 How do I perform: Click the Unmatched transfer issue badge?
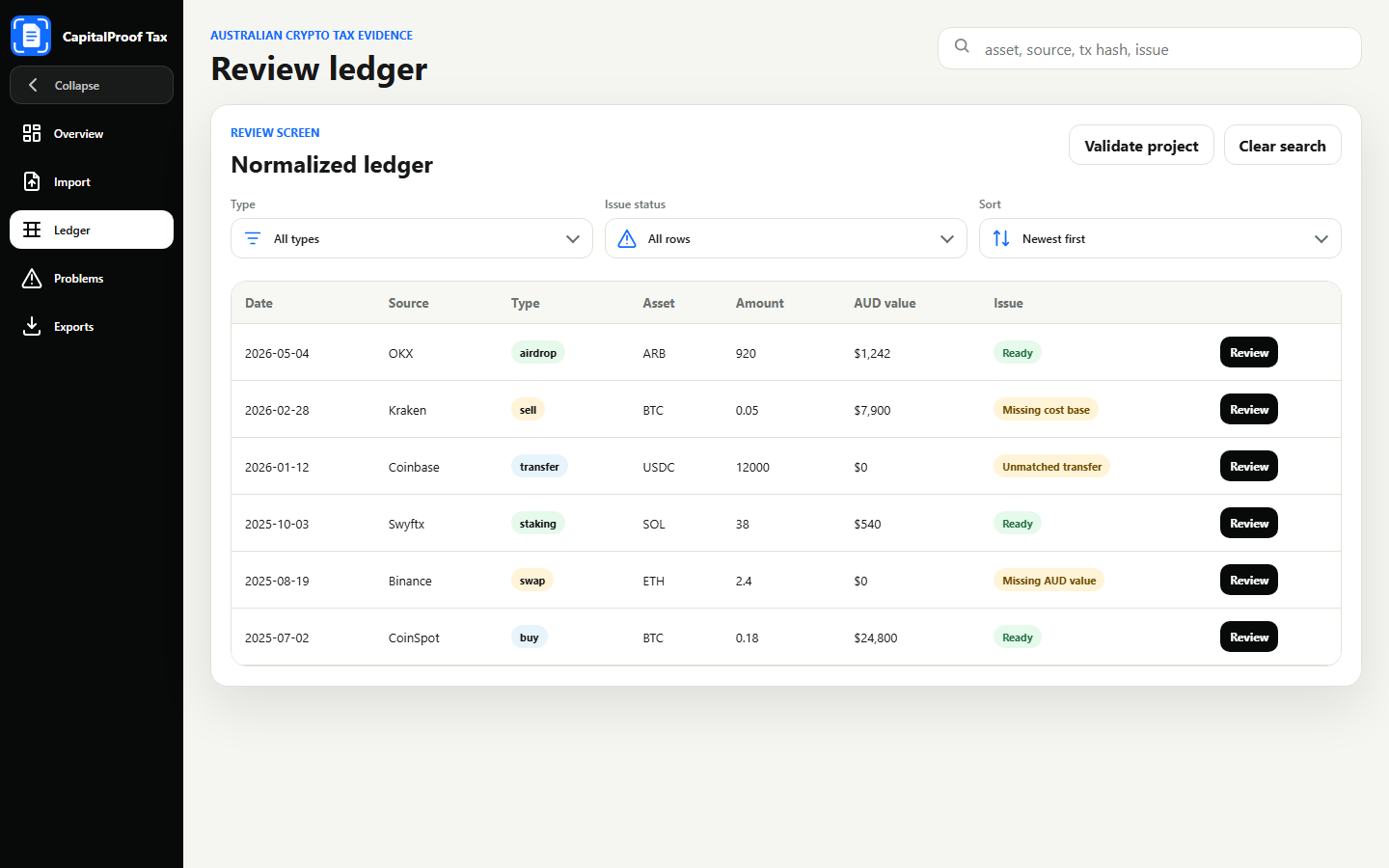click(x=1051, y=466)
